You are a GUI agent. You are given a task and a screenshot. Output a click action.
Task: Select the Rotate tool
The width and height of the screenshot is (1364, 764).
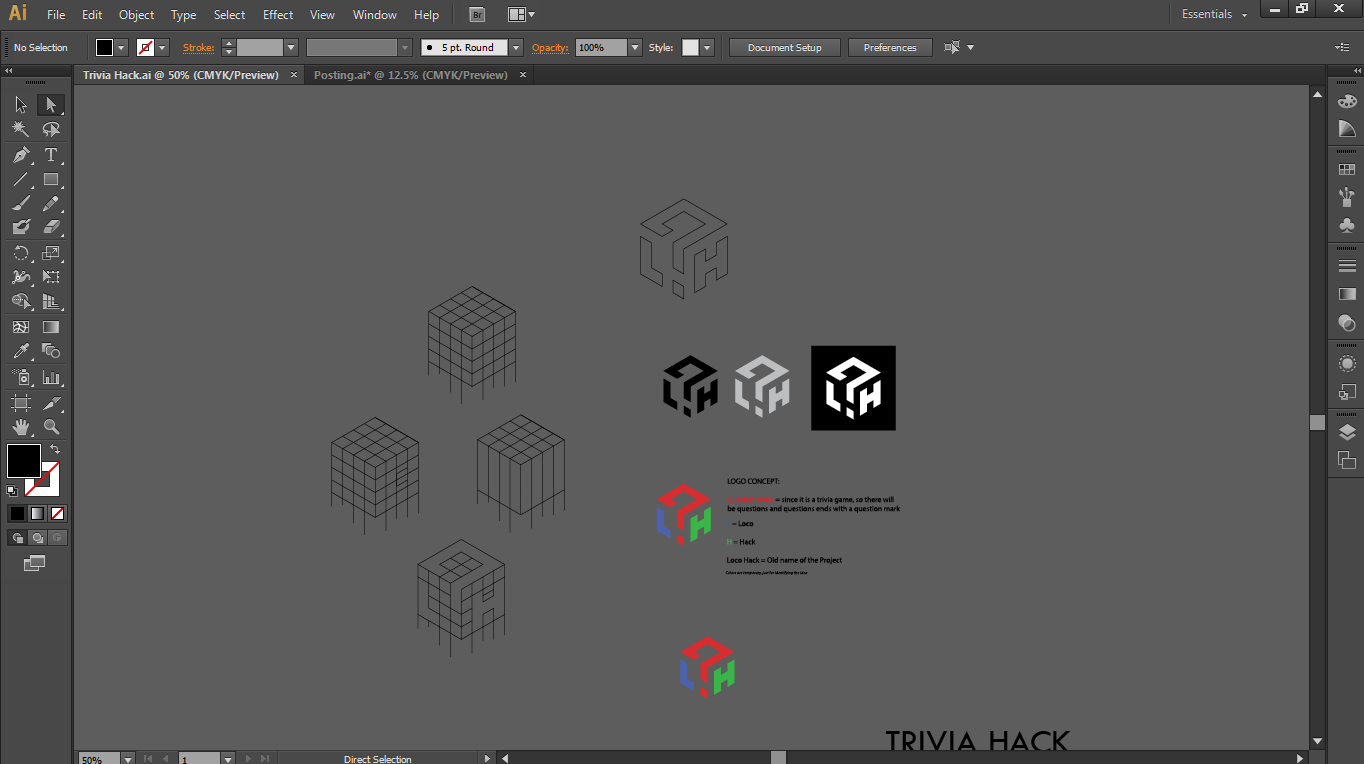(x=20, y=253)
